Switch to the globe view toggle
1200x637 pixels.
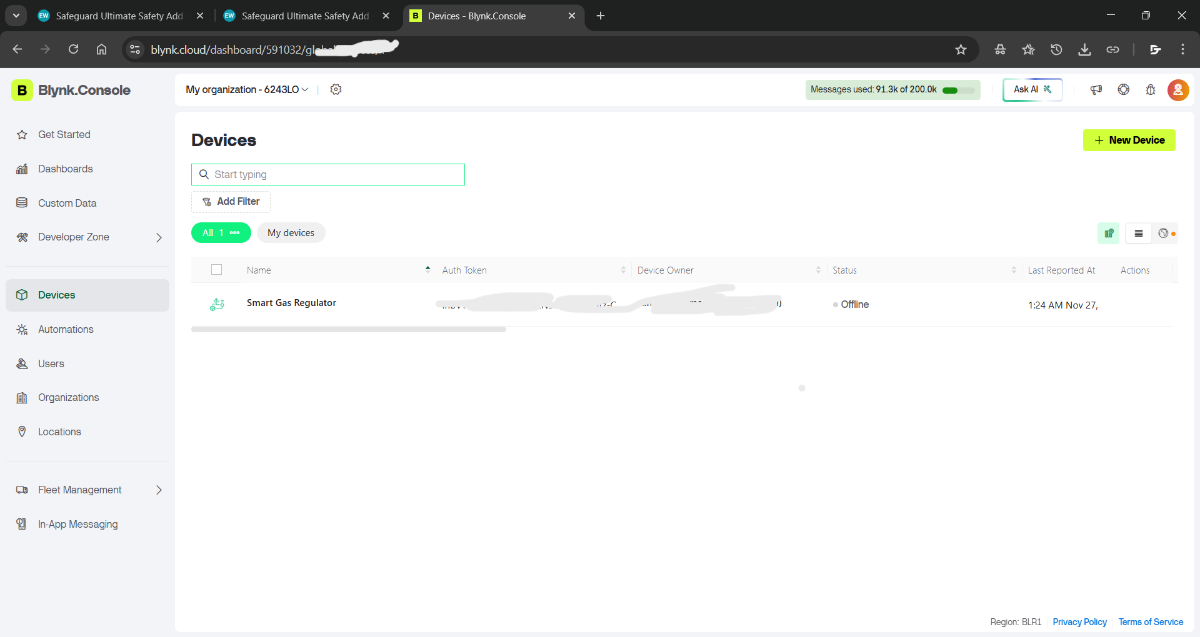(1164, 233)
